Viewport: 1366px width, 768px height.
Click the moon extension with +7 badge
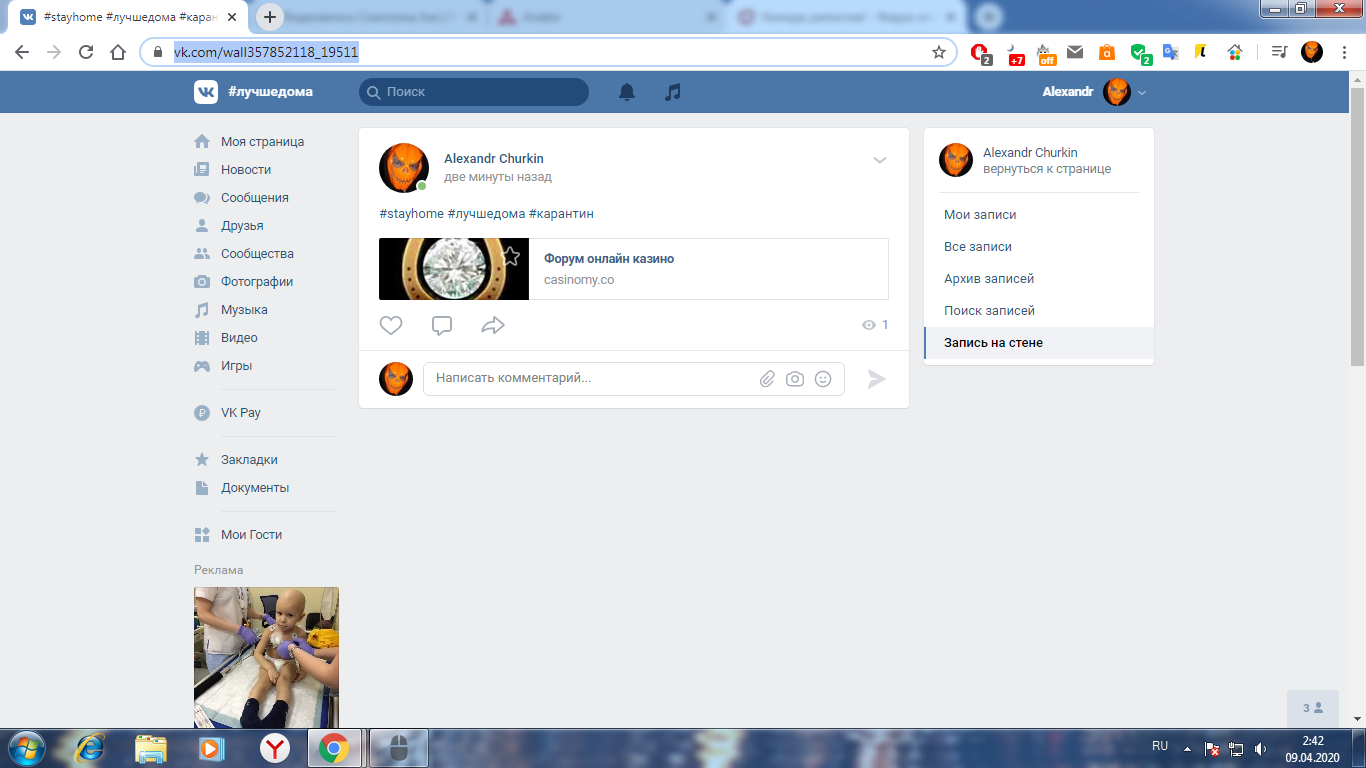pos(1015,53)
